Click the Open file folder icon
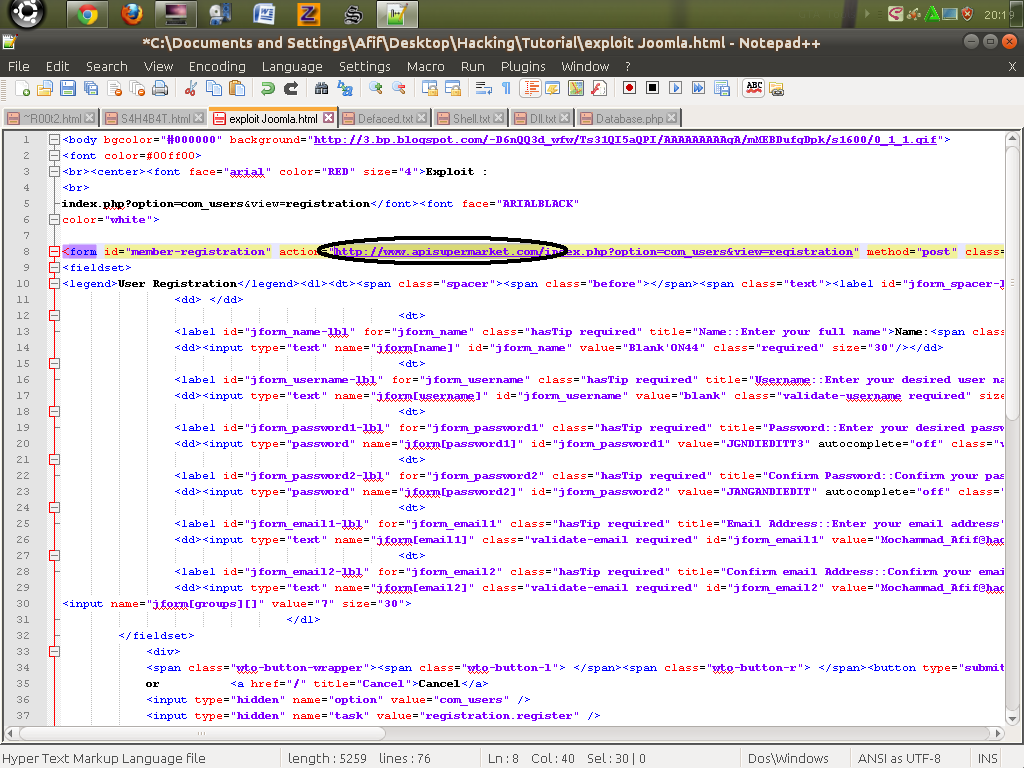Image resolution: width=1024 pixels, height=768 pixels. (x=44, y=89)
